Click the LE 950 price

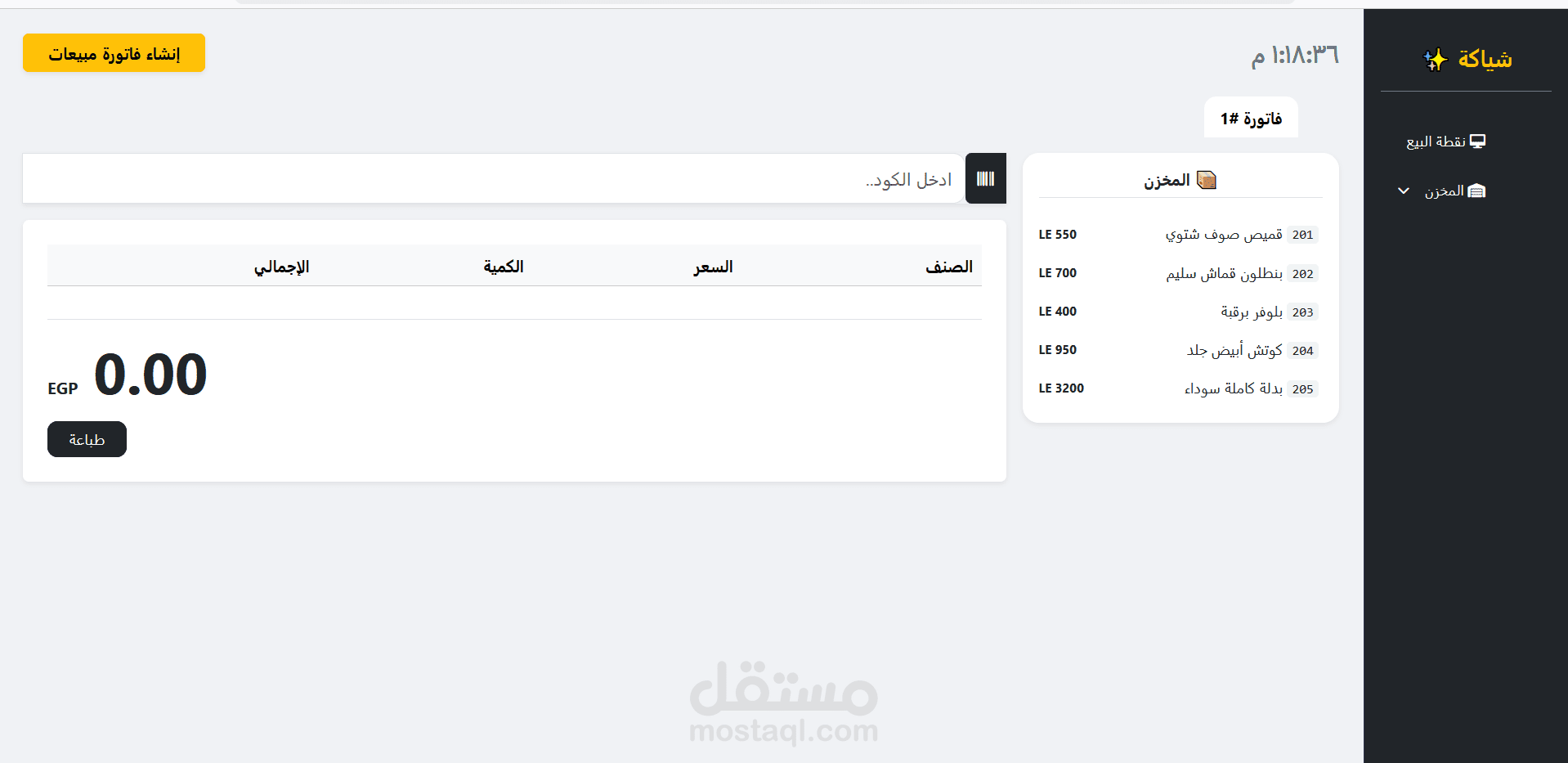click(x=1058, y=350)
